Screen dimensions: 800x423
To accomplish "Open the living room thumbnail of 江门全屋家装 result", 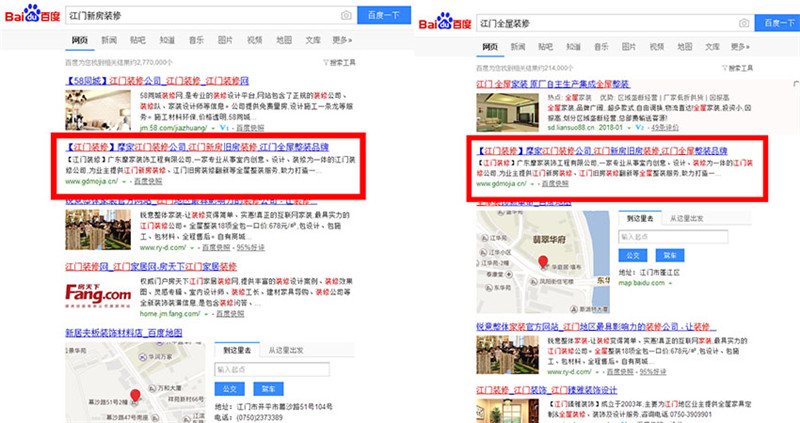I will tap(508, 113).
